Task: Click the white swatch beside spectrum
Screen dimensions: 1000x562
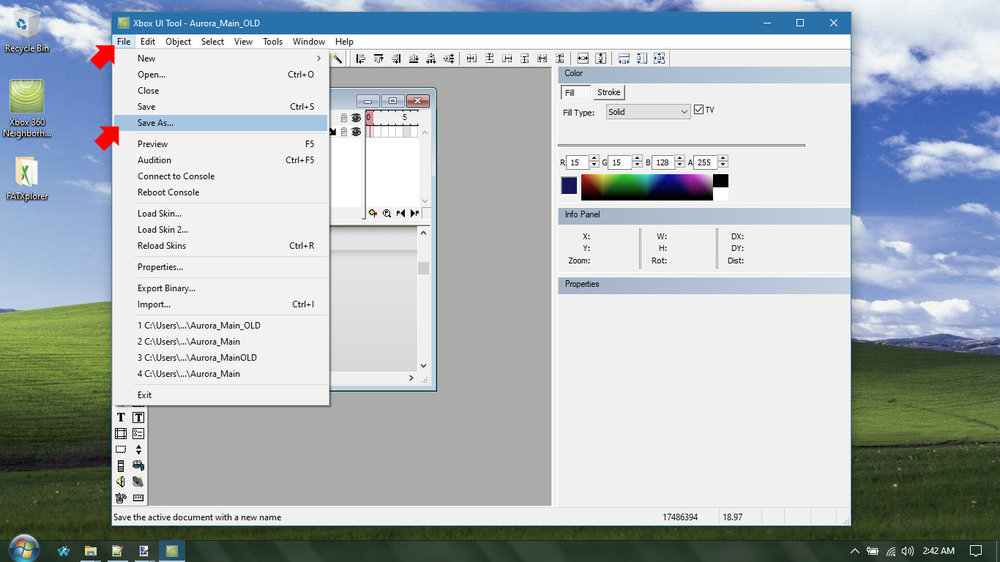Action: coord(721,194)
